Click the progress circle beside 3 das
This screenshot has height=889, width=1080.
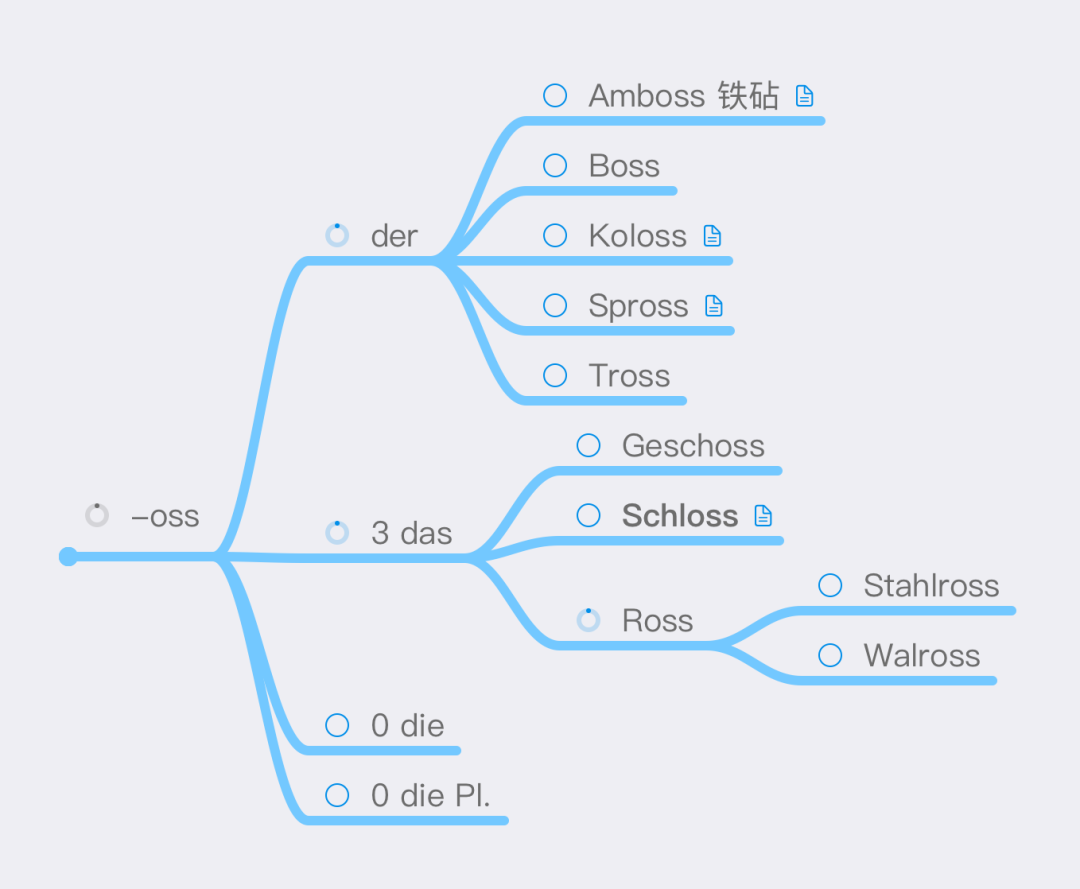(337, 532)
